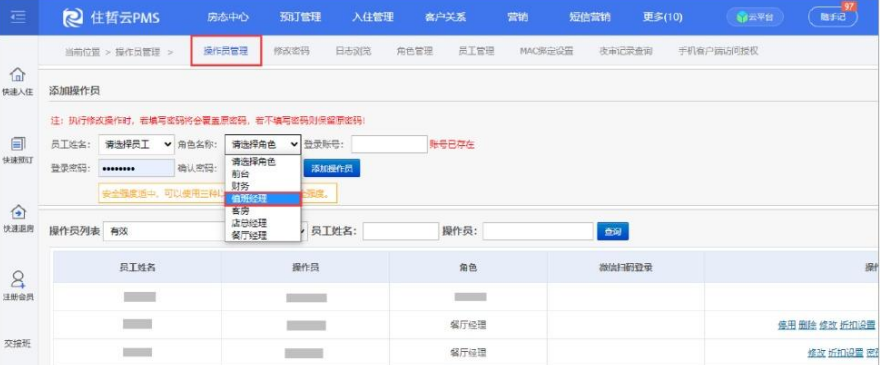Image resolution: width=880 pixels, height=365 pixels.
Task: Click the 查询 search button
Action: (x=613, y=231)
